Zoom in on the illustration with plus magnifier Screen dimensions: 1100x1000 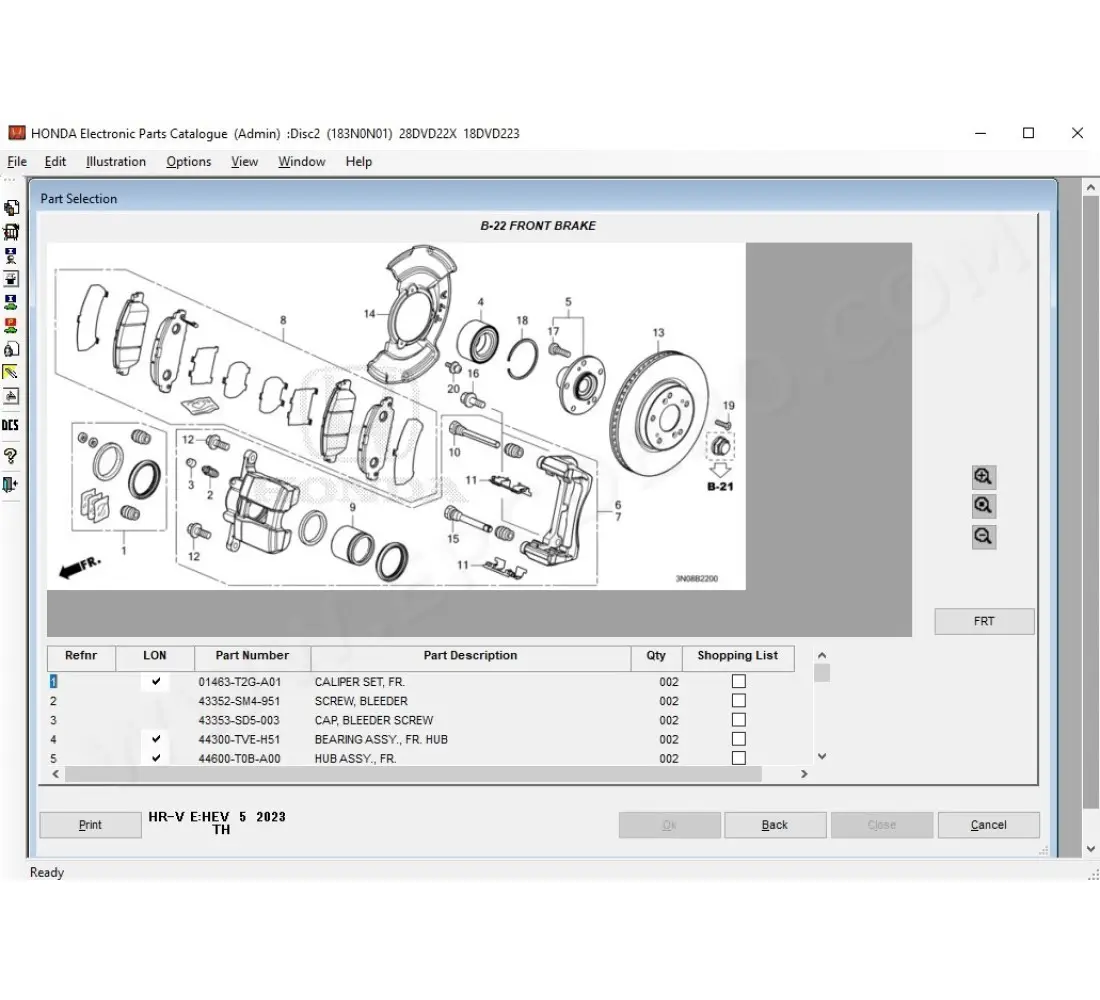click(984, 477)
